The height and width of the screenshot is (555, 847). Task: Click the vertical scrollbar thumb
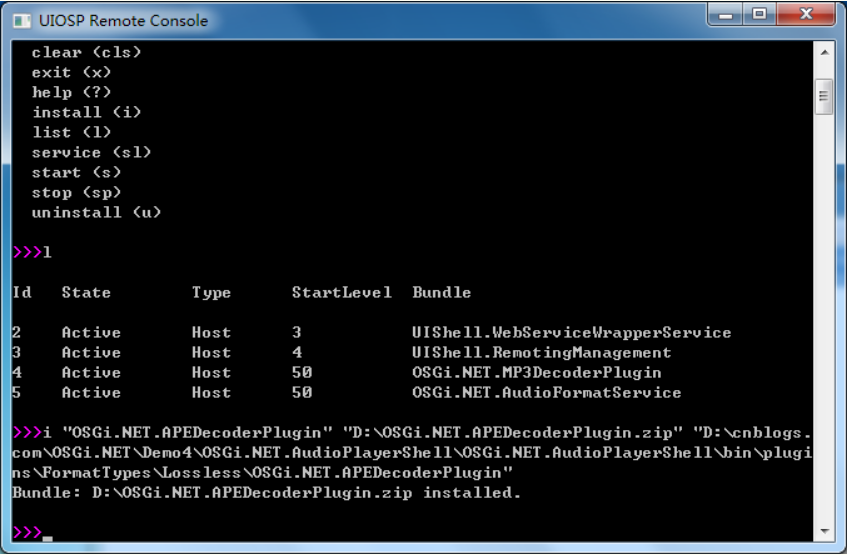pyautogui.click(x=824, y=97)
